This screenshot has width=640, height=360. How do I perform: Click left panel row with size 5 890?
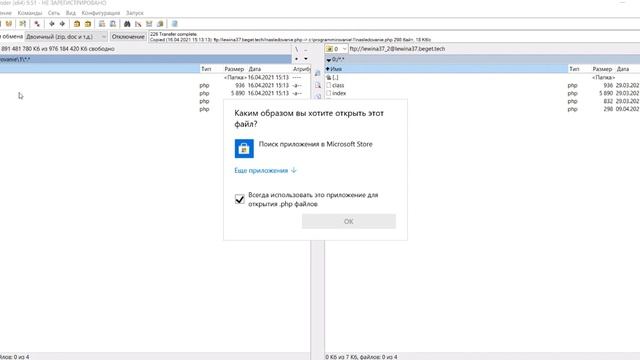155,93
